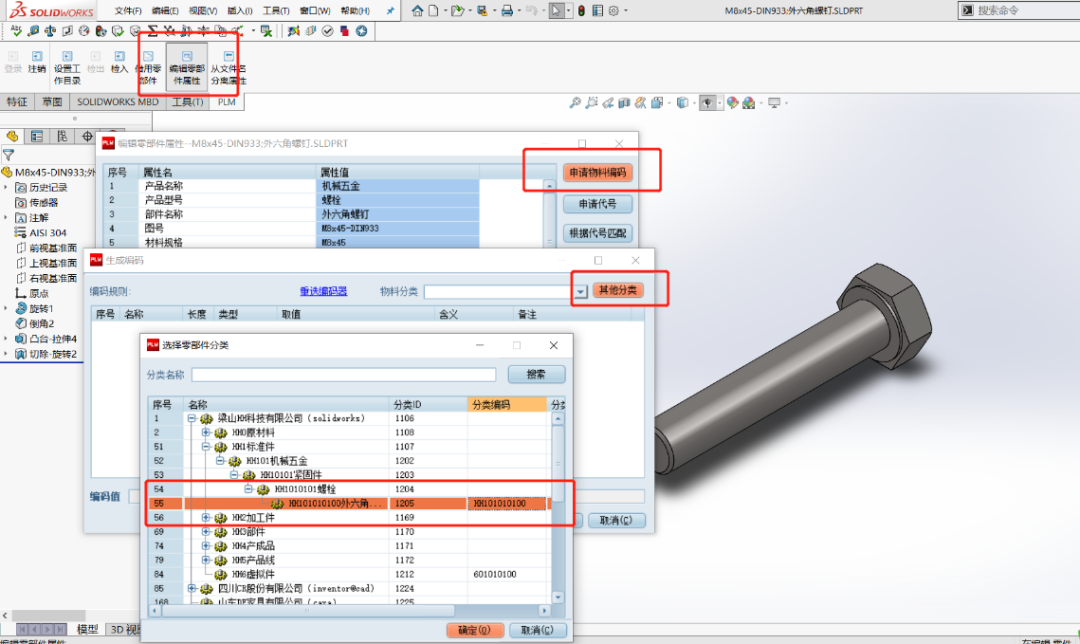The width and height of the screenshot is (1080, 644).
Task: Expand the HH2加工件 tree node
Action: pos(205,517)
